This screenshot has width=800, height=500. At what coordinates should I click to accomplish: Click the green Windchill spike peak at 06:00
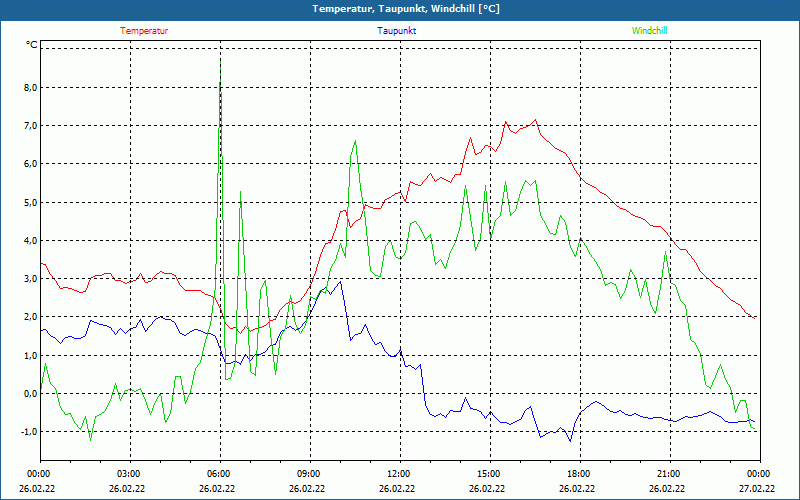click(x=220, y=60)
